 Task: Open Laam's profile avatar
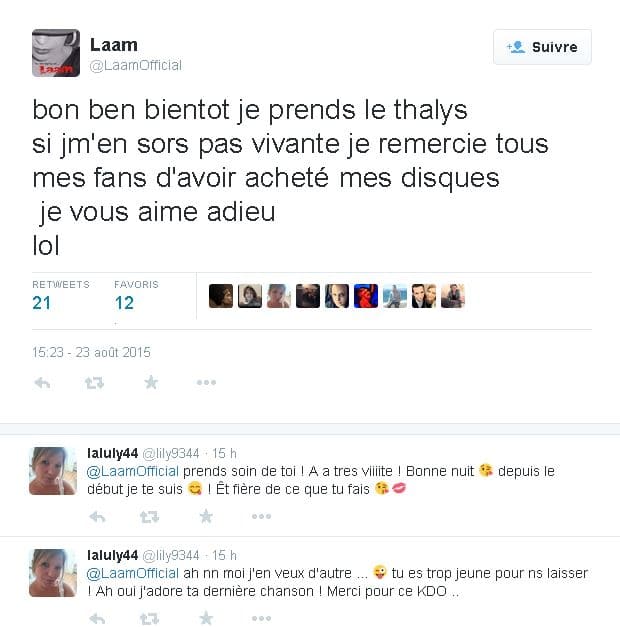[56, 53]
